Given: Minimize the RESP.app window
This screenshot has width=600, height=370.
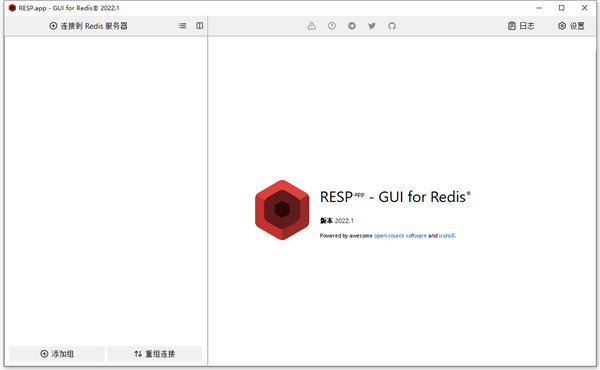Looking at the screenshot, I should click(539, 8).
